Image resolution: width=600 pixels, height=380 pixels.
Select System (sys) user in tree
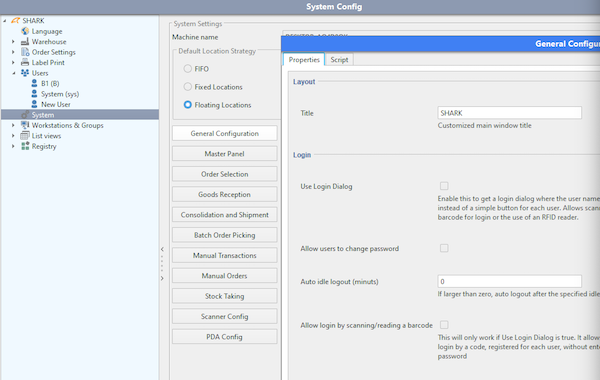(60, 94)
